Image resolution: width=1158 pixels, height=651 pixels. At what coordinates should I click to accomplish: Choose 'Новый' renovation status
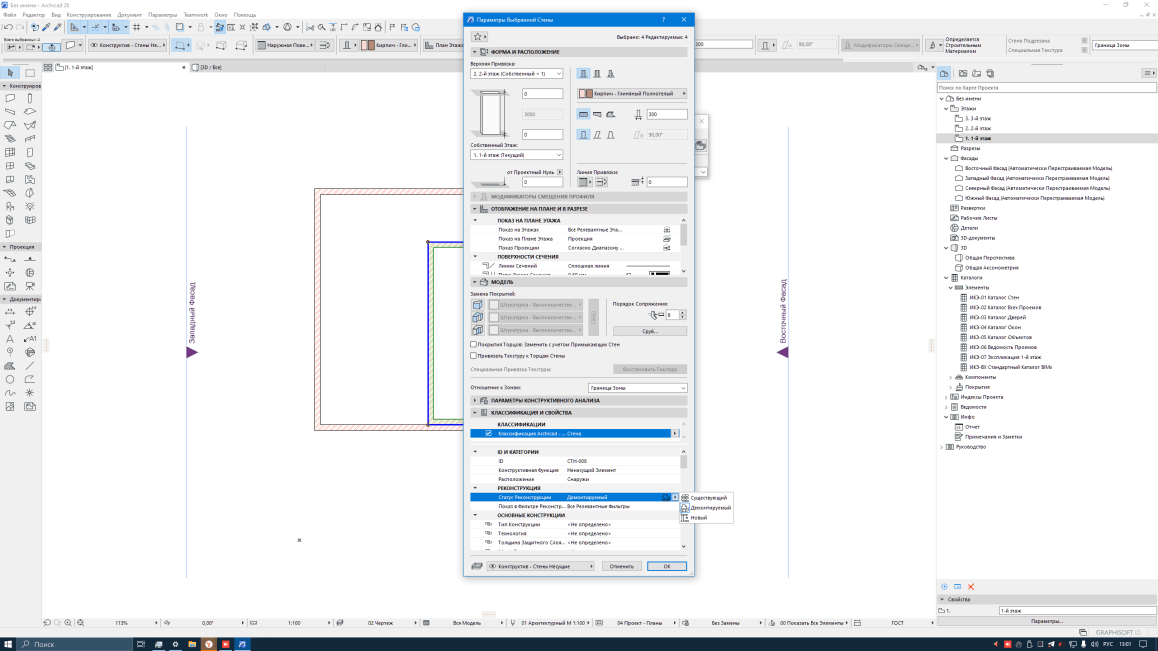tap(698, 518)
